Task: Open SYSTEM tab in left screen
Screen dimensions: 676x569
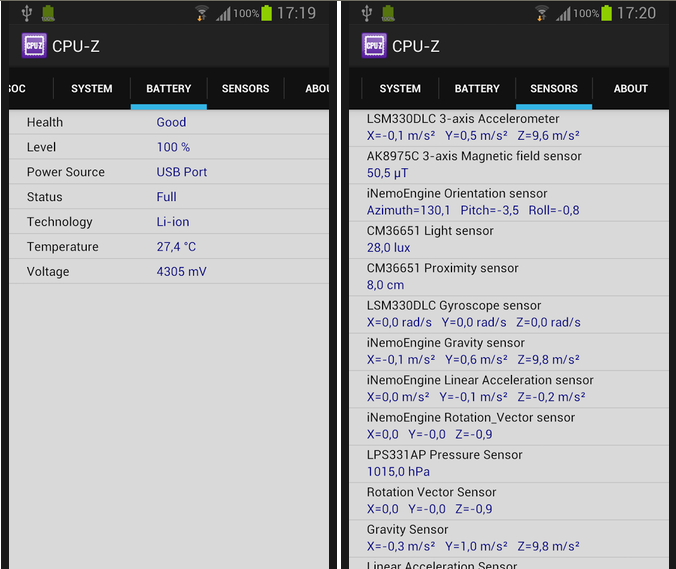Action: tap(92, 88)
